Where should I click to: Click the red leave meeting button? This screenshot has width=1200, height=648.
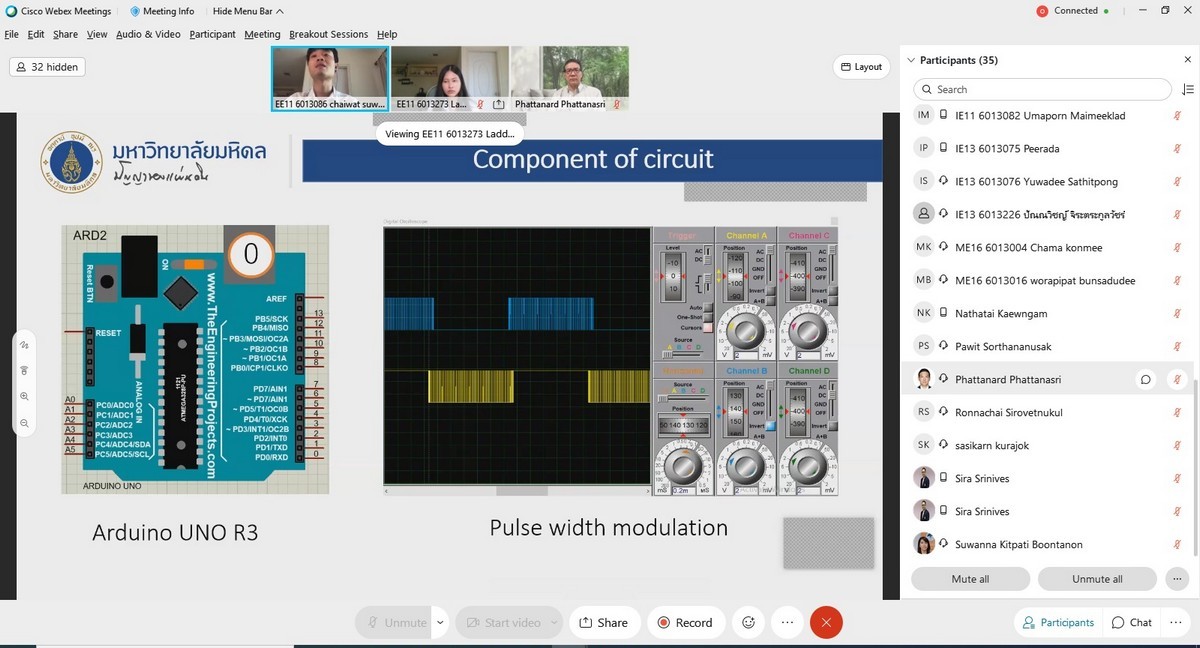(826, 622)
